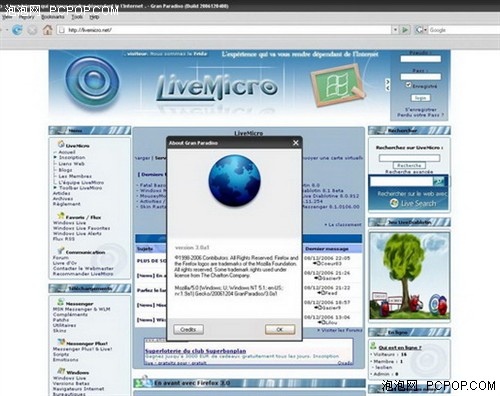This screenshot has width=500, height=396.
Task: Open the Tools menu
Action: pyautogui.click(x=77, y=17)
